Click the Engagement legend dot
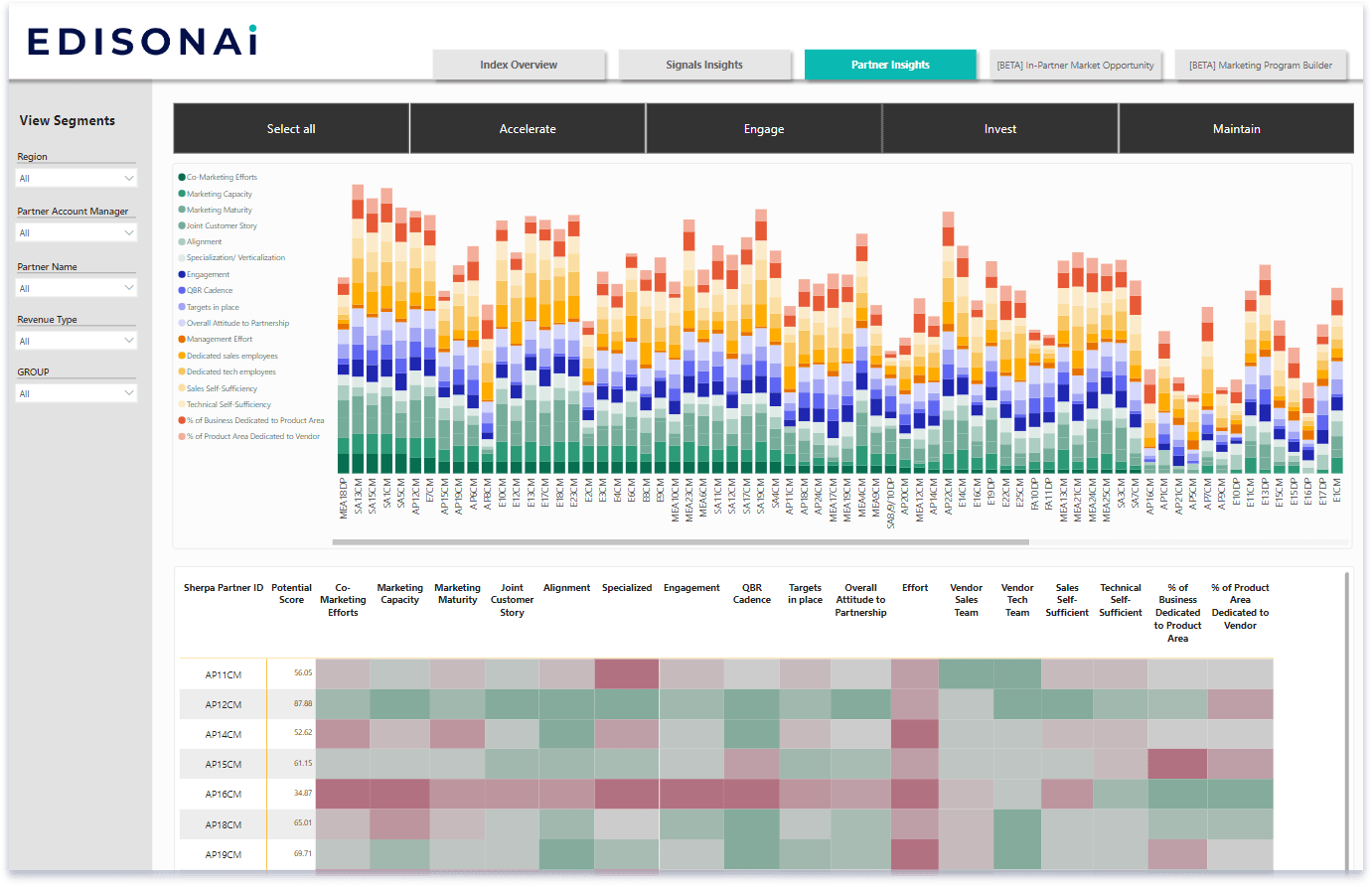The image size is (1372, 887). (182, 275)
